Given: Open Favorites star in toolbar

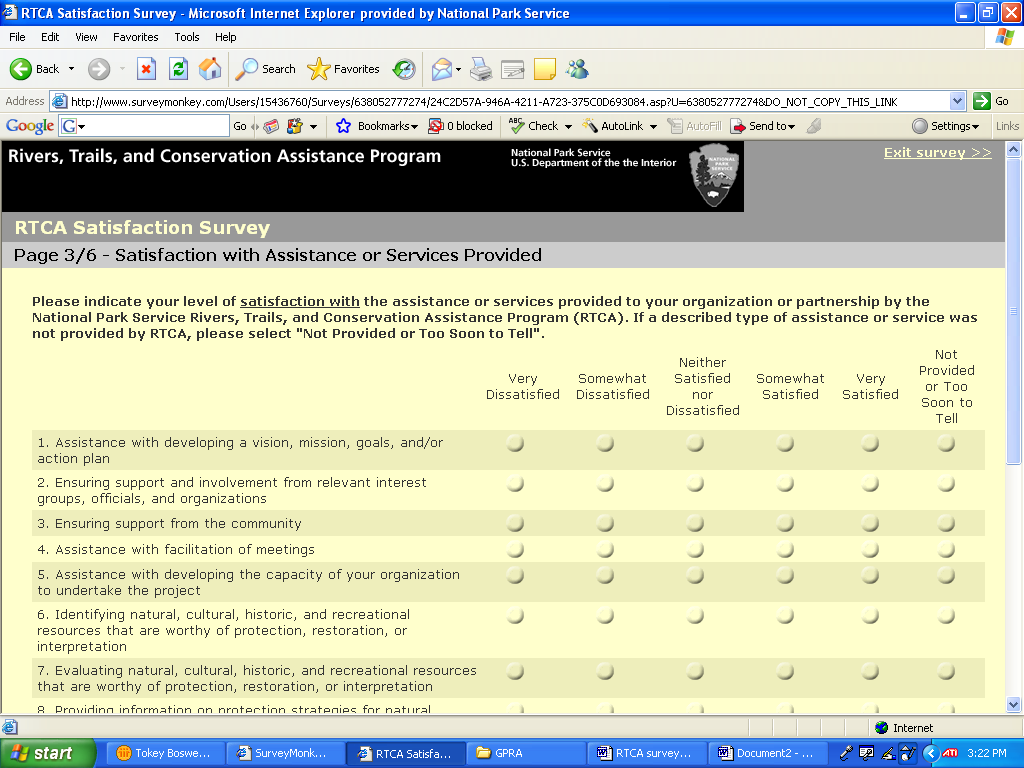Looking at the screenshot, I should tap(319, 69).
